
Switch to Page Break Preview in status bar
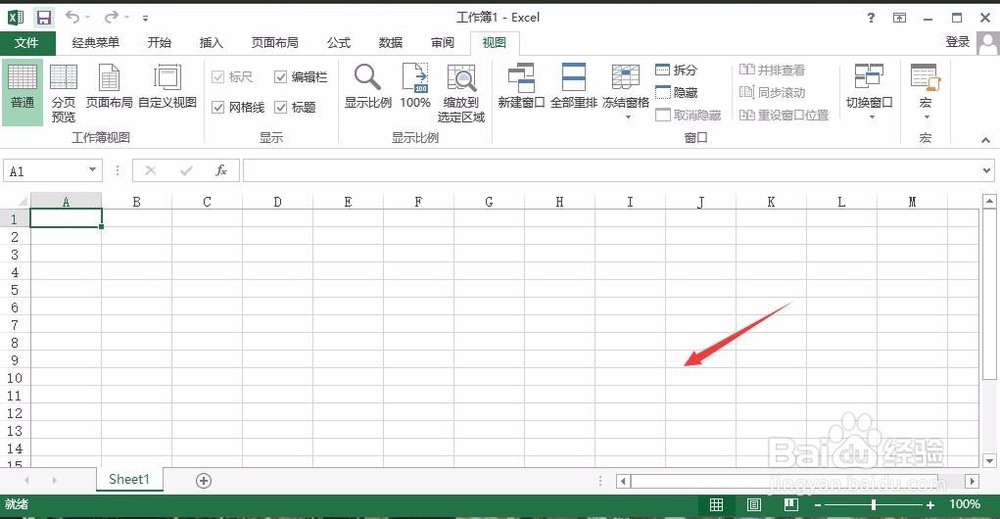[791, 505]
